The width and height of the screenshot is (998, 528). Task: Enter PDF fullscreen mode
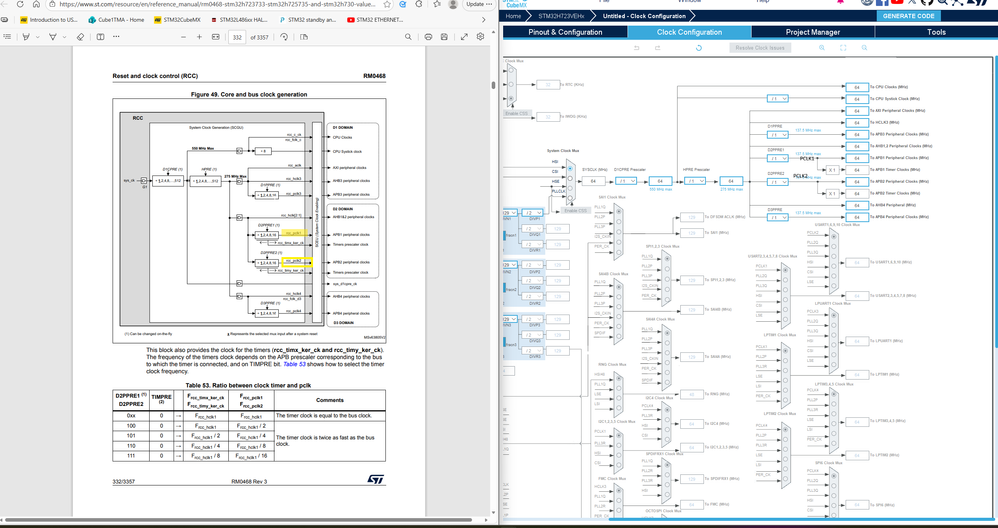coord(464,37)
